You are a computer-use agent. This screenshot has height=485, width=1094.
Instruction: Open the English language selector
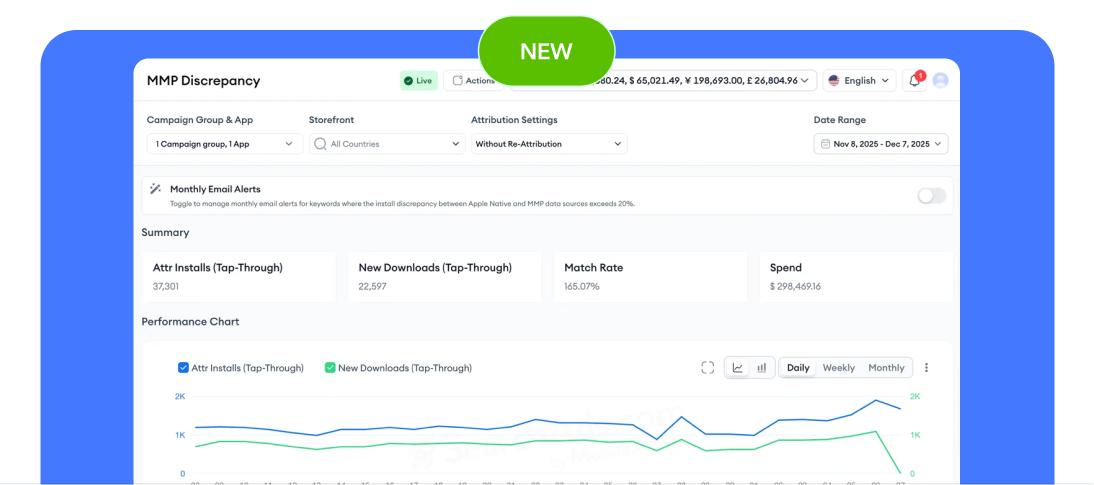point(858,81)
